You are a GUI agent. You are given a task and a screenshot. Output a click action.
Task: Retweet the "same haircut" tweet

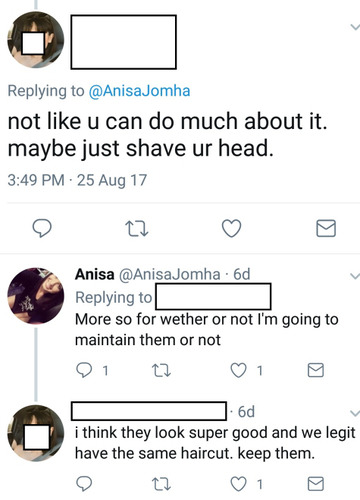pos(161,484)
